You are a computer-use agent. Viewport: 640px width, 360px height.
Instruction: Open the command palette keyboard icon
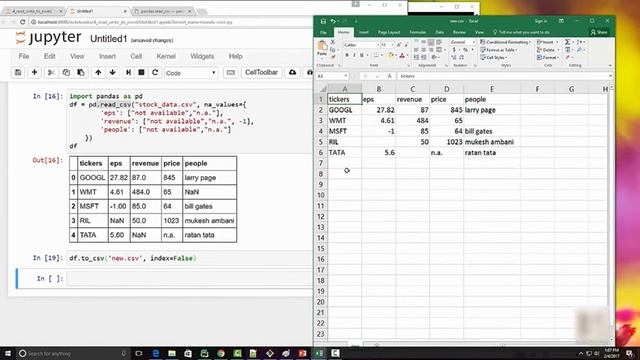point(231,73)
